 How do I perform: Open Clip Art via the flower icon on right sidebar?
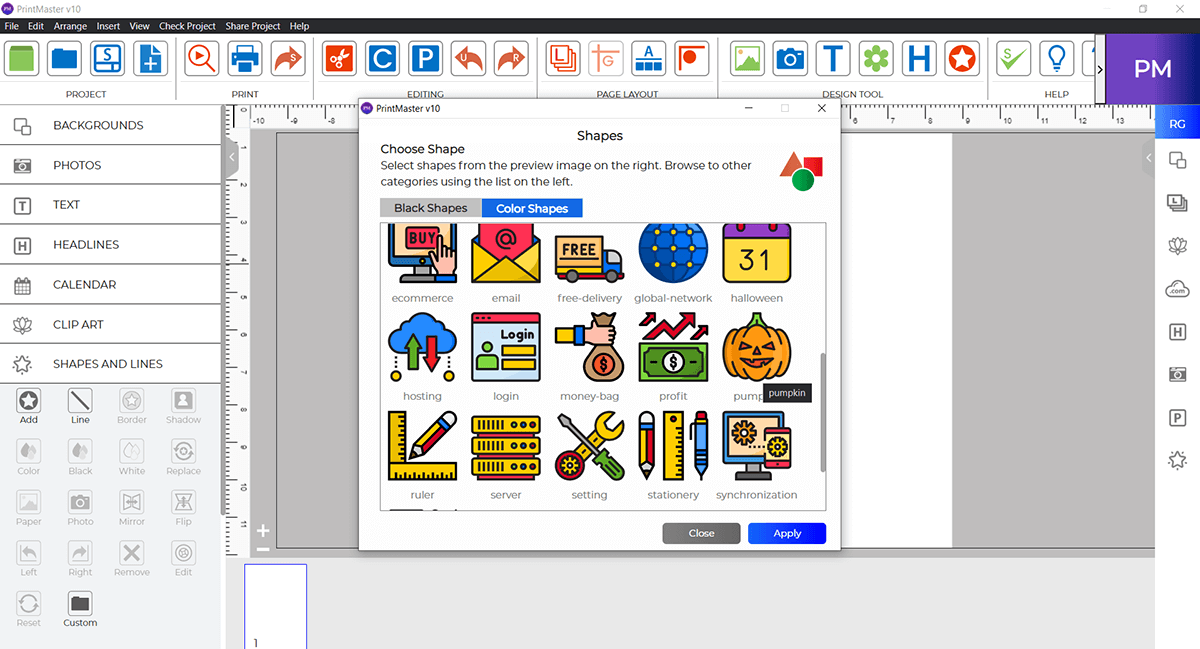point(1177,245)
